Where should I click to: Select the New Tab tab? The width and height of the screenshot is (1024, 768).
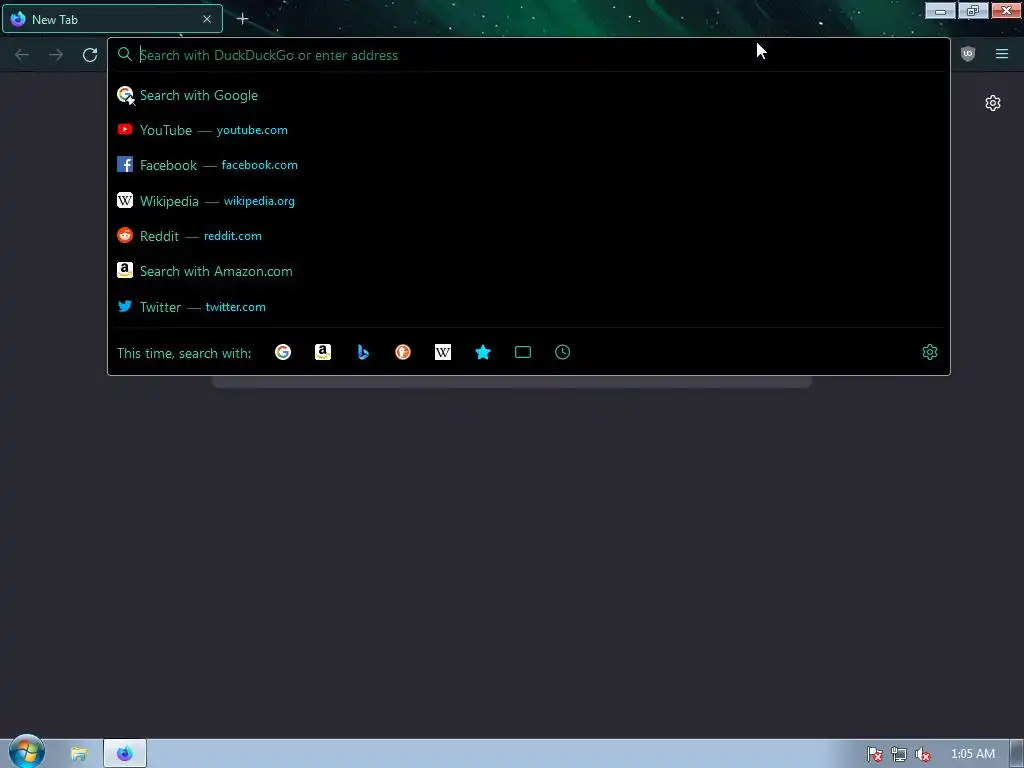112,19
